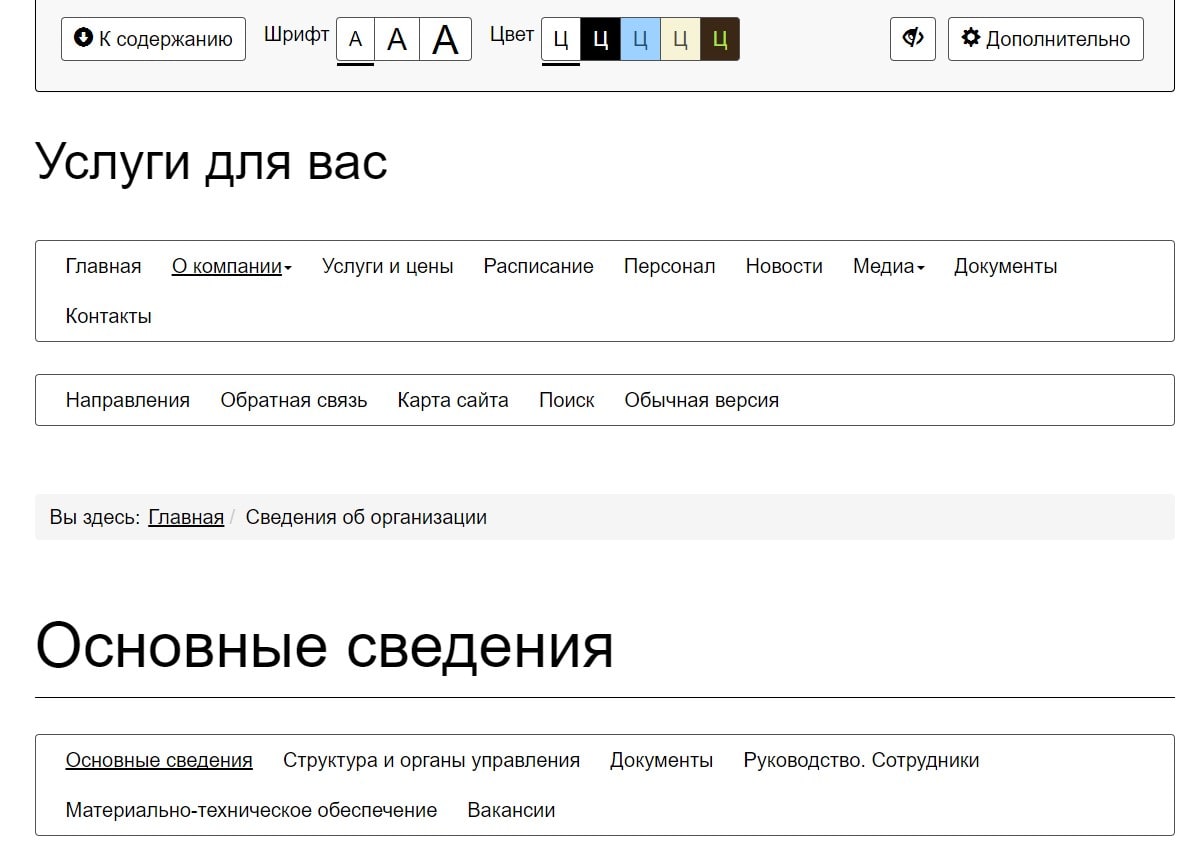Choose brown-green color scheme Ц swatch
The image size is (1204, 858).
click(720, 40)
